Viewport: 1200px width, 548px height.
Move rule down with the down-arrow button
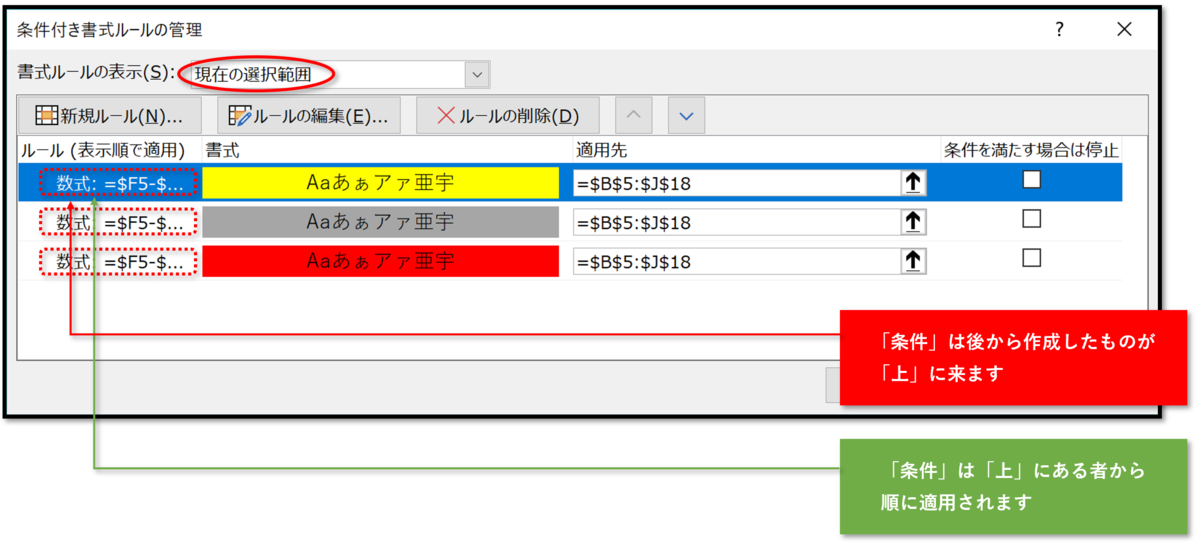[x=686, y=115]
